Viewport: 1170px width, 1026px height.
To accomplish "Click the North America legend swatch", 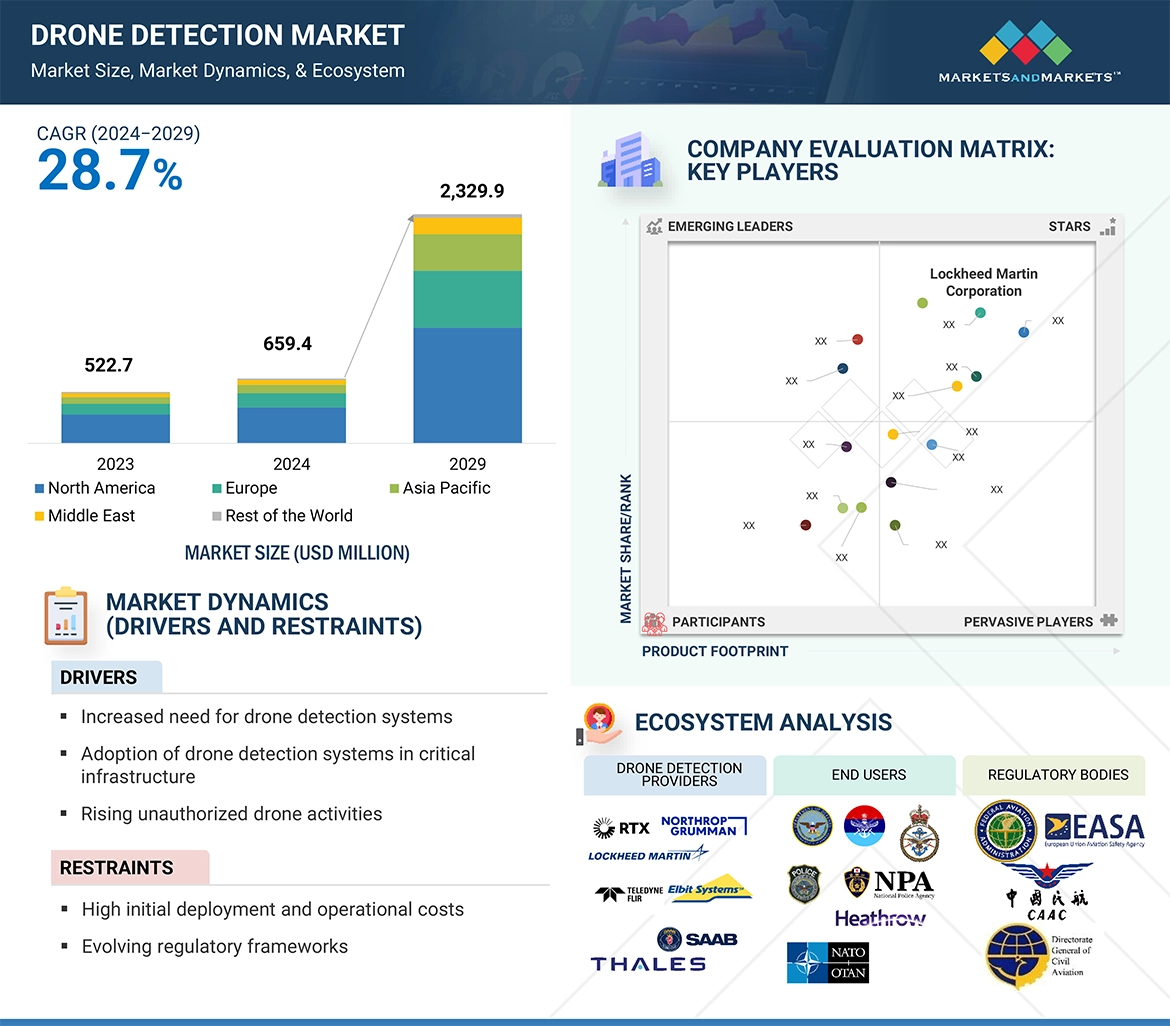I will (x=40, y=489).
